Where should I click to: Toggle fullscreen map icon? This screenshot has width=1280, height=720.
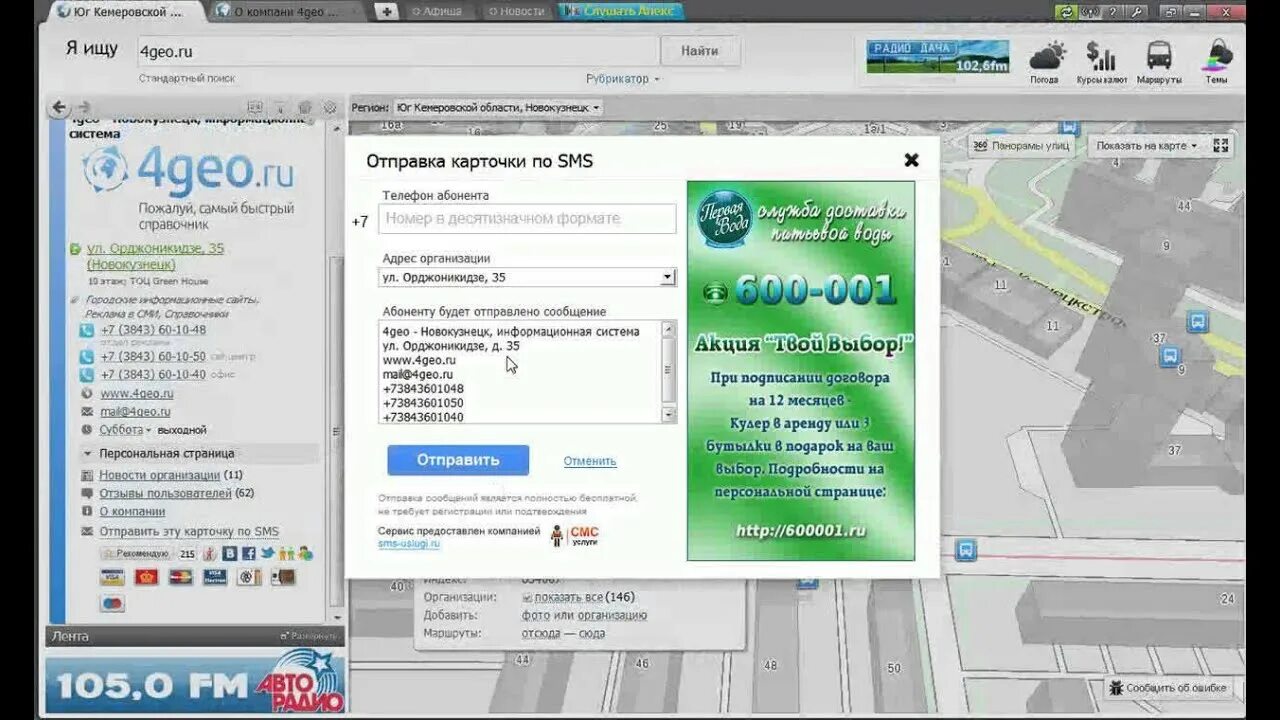[1221, 146]
